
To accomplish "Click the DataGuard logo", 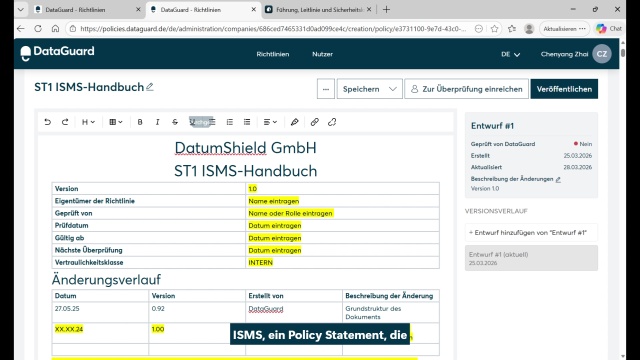I will click(x=58, y=52).
